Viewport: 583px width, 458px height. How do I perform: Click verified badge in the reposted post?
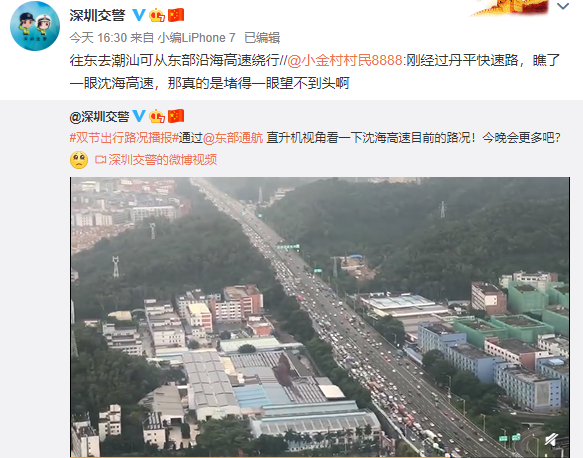point(139,116)
